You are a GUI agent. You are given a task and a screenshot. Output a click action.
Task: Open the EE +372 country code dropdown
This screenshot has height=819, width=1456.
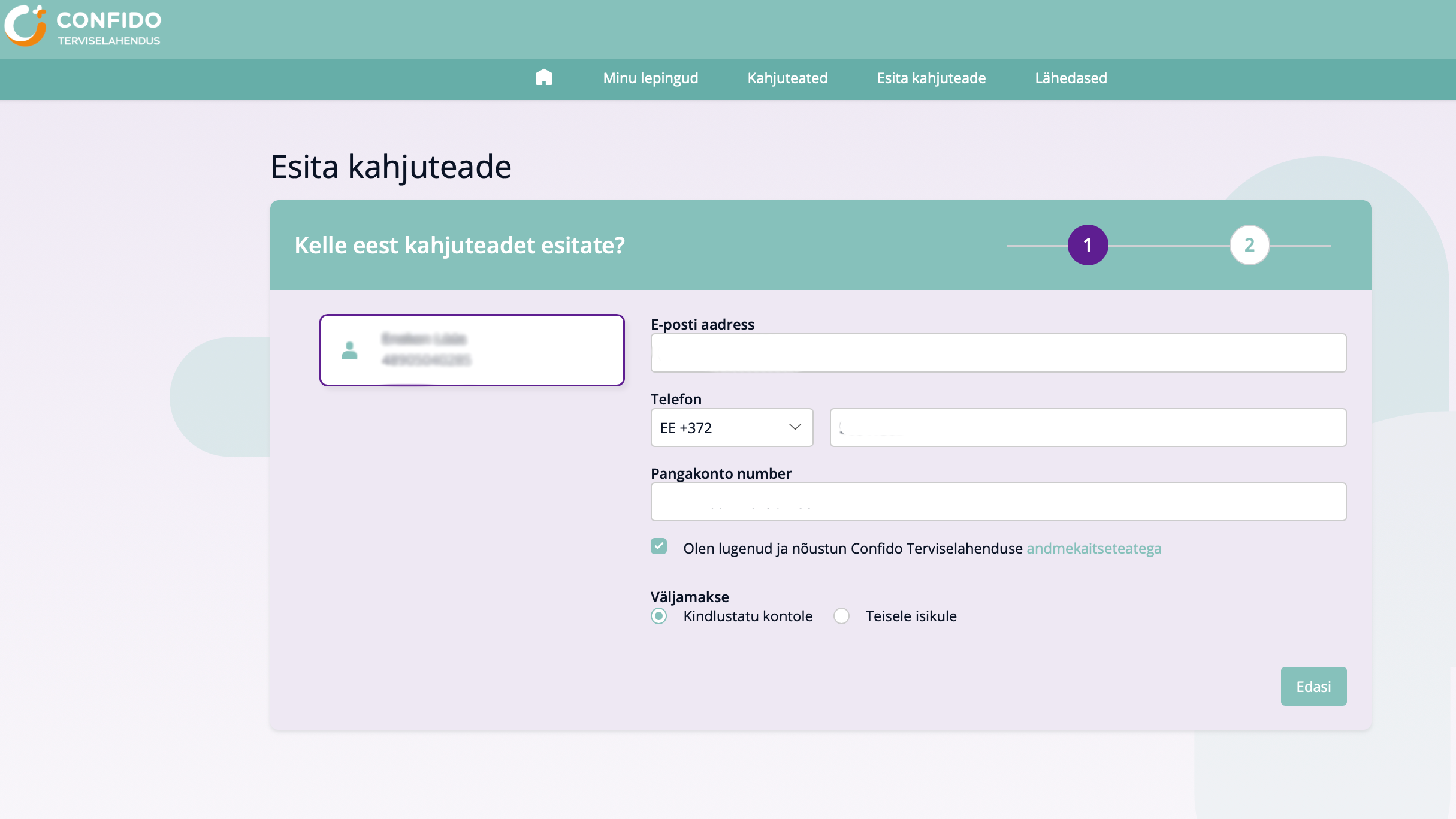pos(731,427)
